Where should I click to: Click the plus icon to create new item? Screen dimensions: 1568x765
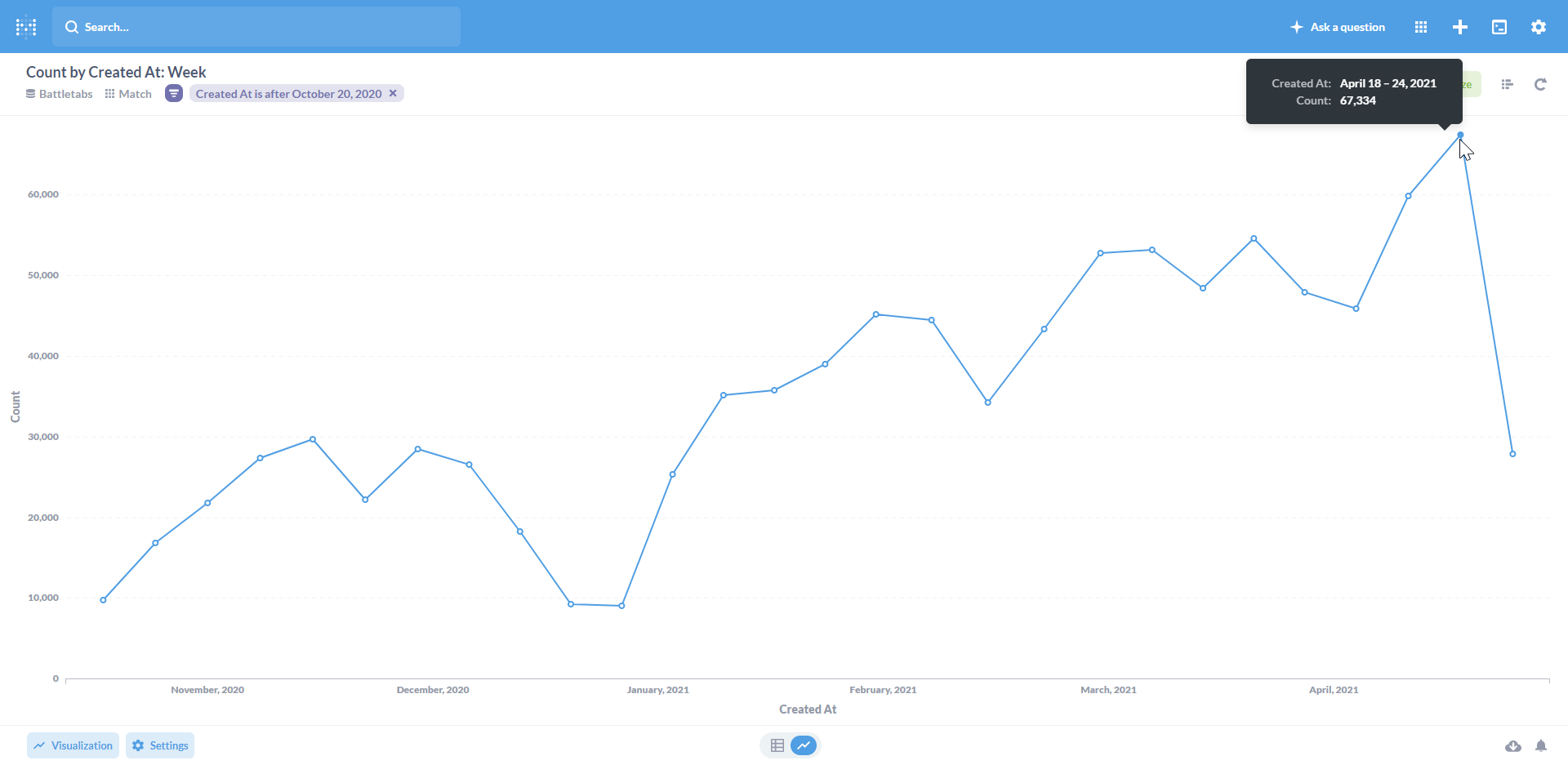[1460, 27]
